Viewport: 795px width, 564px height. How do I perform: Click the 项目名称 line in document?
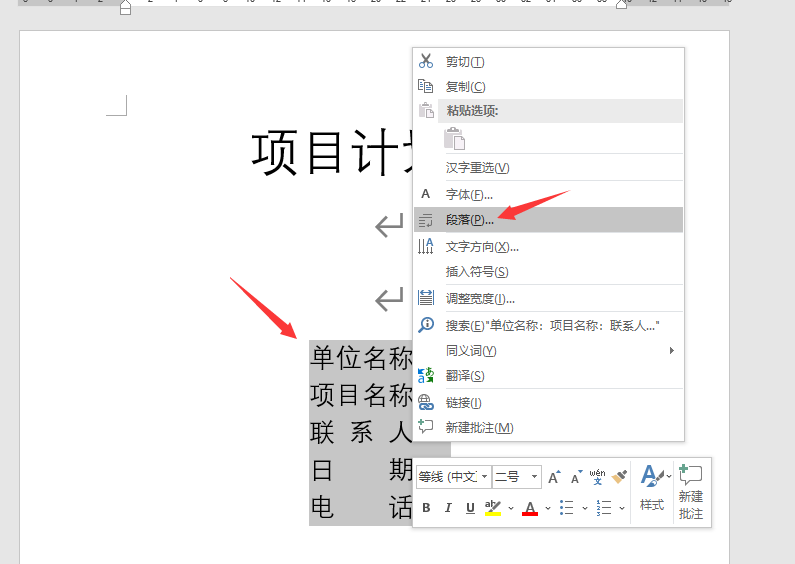pos(362,395)
